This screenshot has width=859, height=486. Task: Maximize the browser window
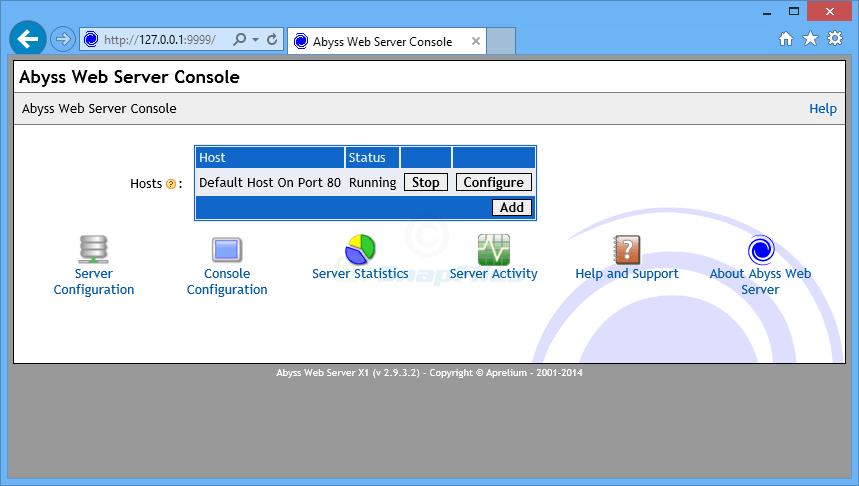pos(794,12)
